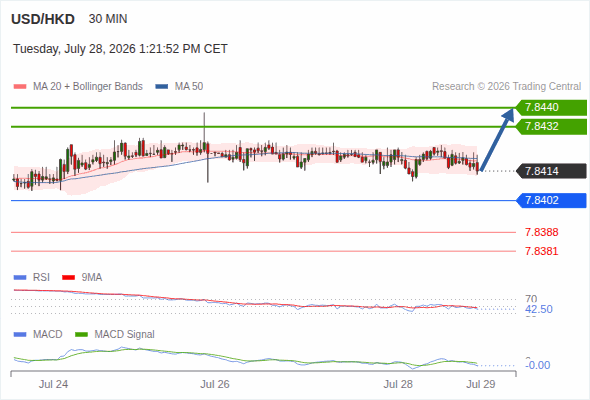Image resolution: width=590 pixels, height=400 pixels.
Task: Click the red 9MA legend swatch
Action: [x=68, y=278]
